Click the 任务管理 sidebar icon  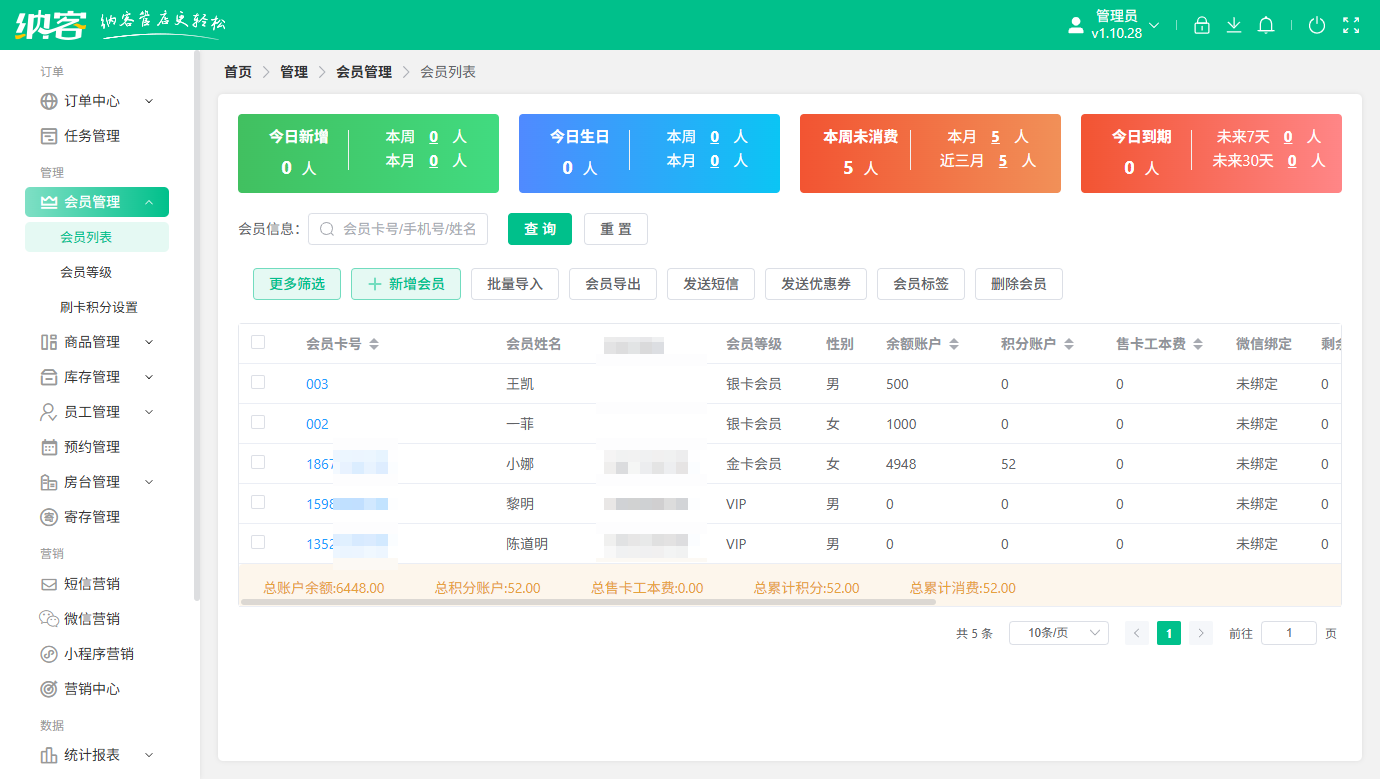pyautogui.click(x=49, y=136)
